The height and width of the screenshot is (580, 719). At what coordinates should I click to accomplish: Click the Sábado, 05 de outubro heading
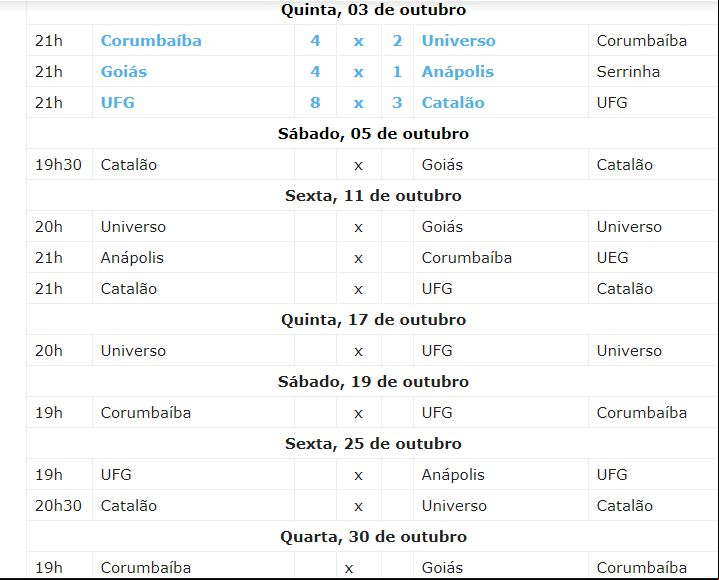coord(373,134)
